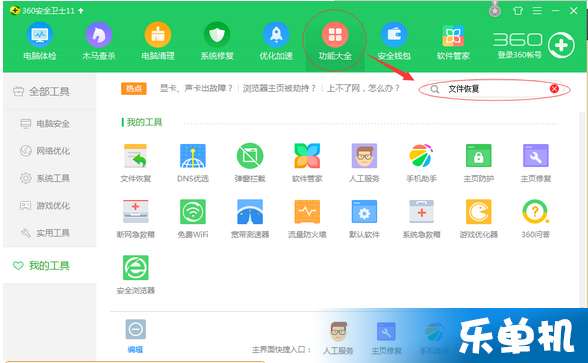Open link 显卡、声卡出故障？

196,88
